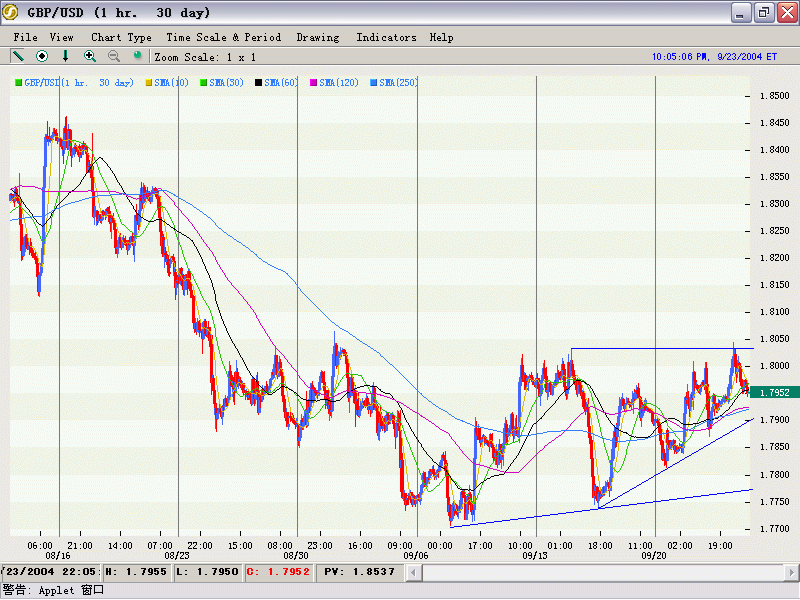The width and height of the screenshot is (800, 600).
Task: Click the down arrow marker tool
Action: (x=66, y=57)
